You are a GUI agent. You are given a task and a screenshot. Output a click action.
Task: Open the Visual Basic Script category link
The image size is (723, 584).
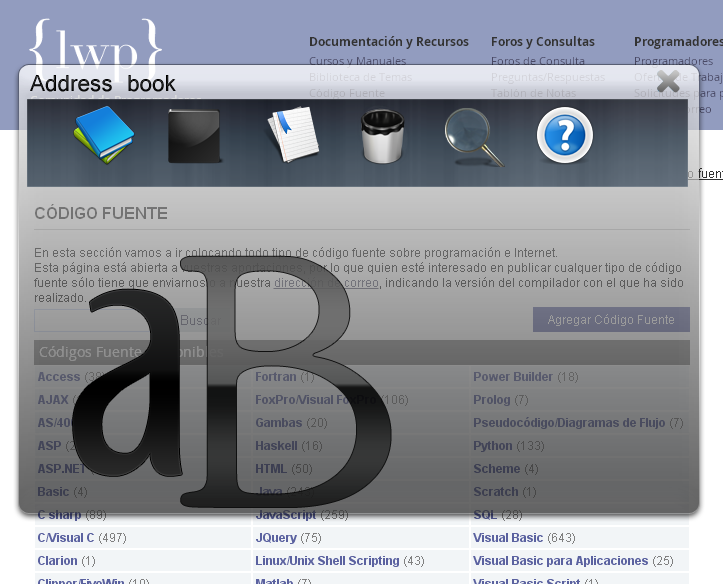(x=526, y=581)
